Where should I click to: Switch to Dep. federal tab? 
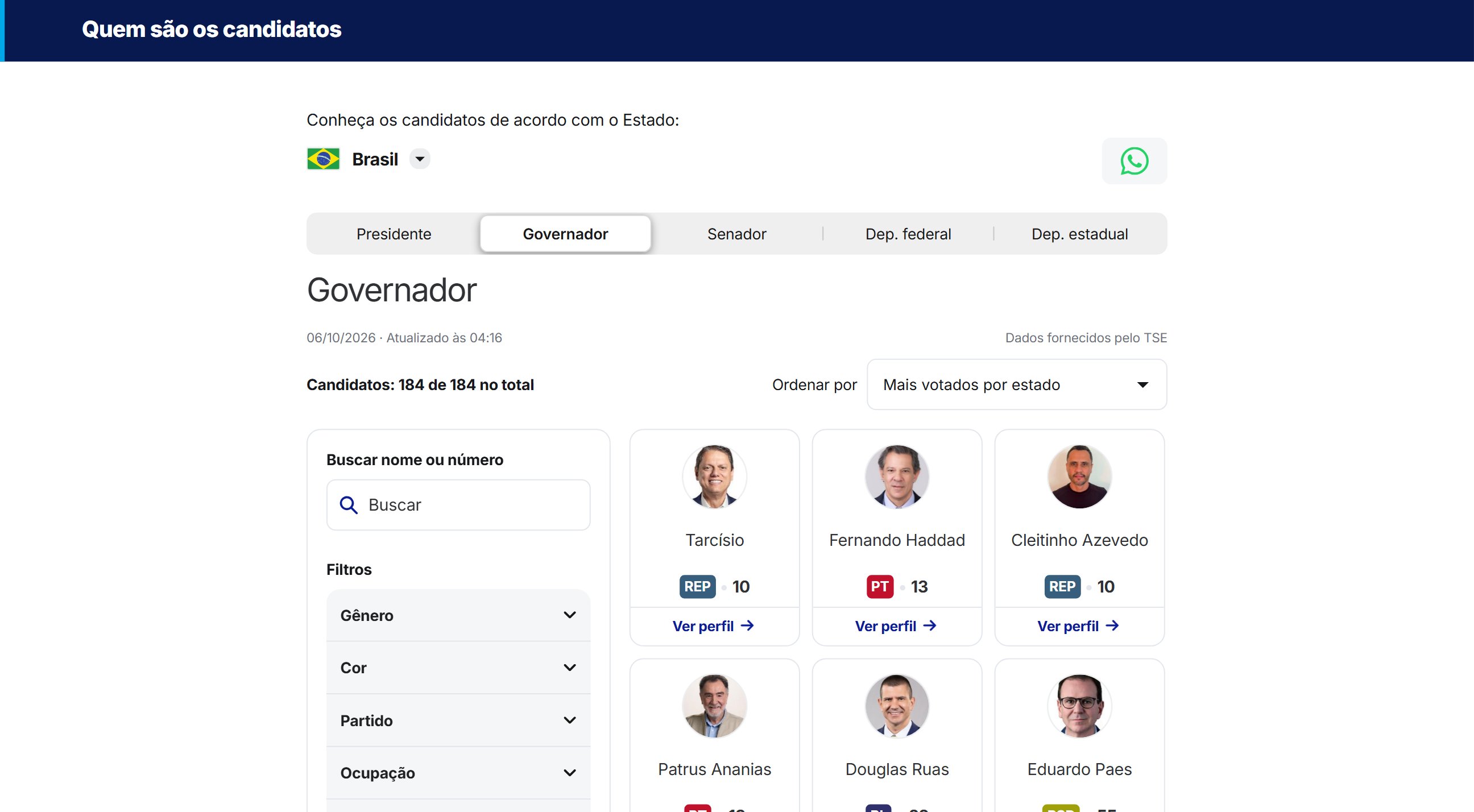click(x=908, y=234)
